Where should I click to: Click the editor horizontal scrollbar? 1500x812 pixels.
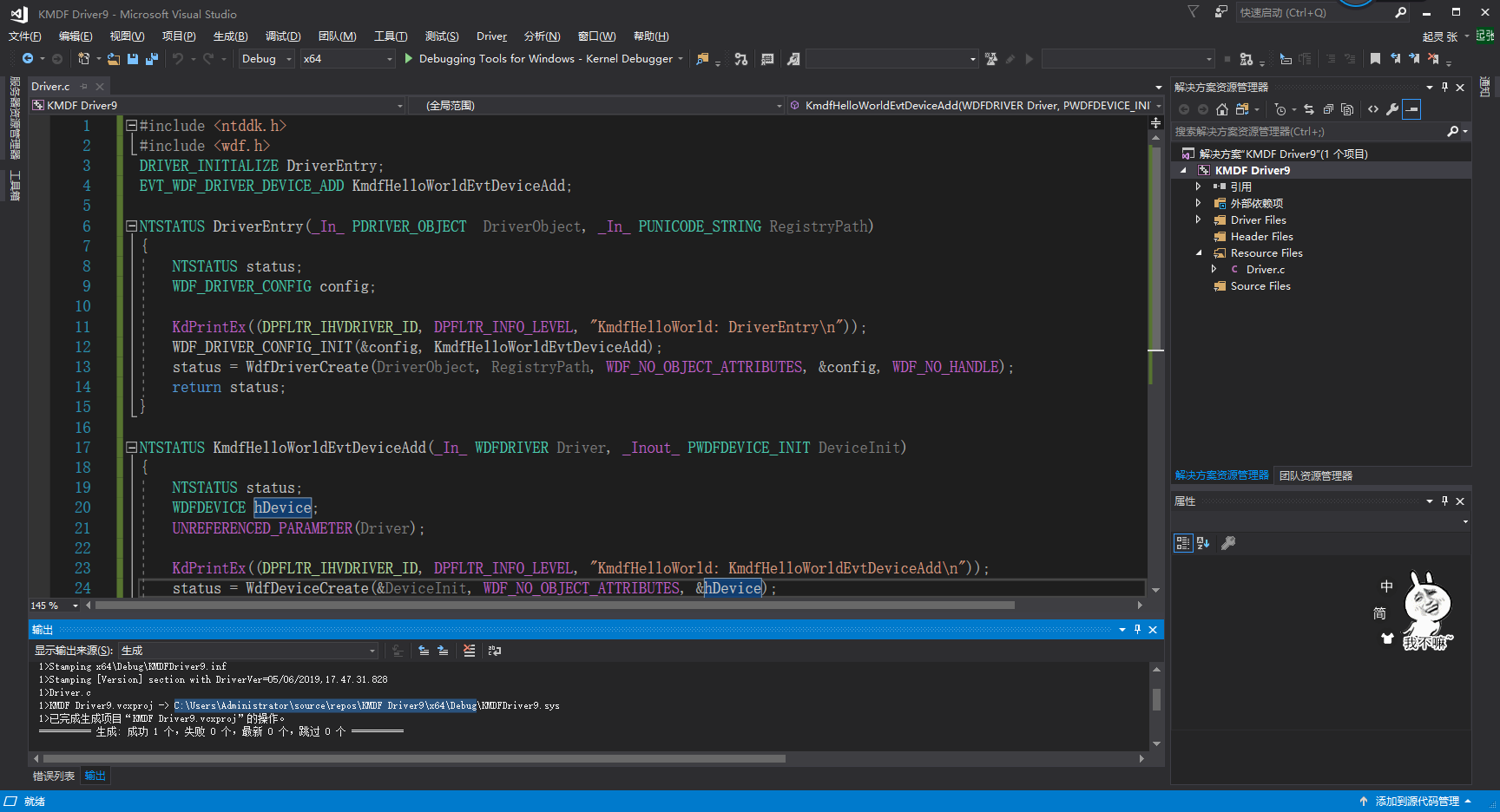pos(556,606)
